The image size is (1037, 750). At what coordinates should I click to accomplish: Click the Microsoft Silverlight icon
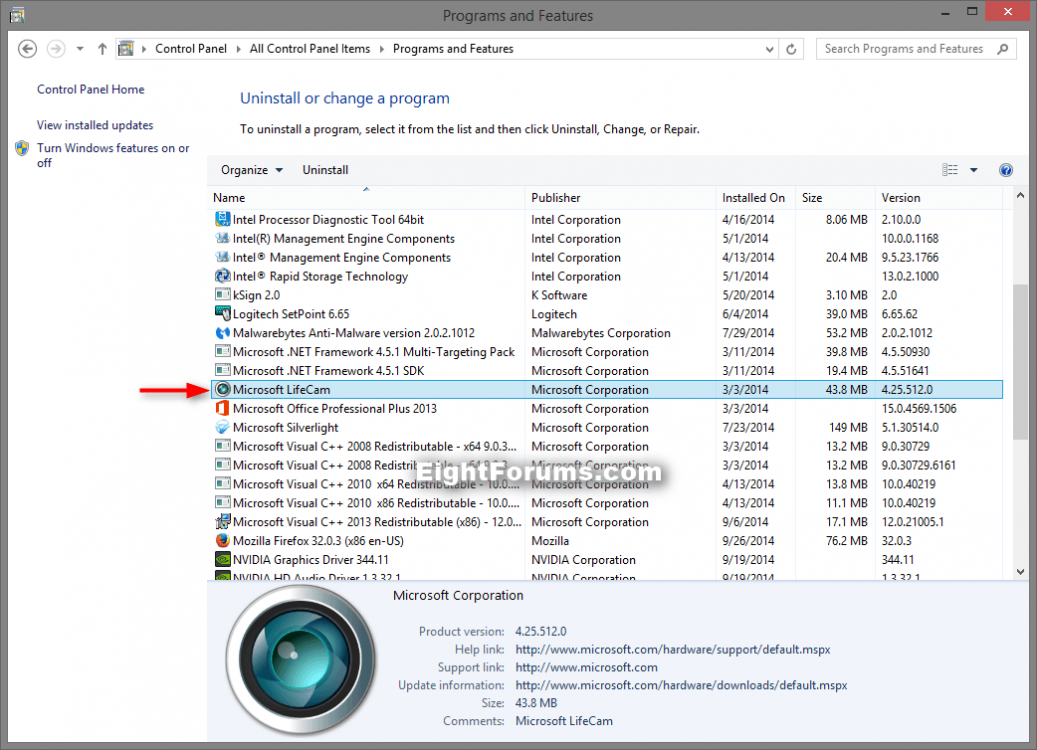click(x=223, y=428)
